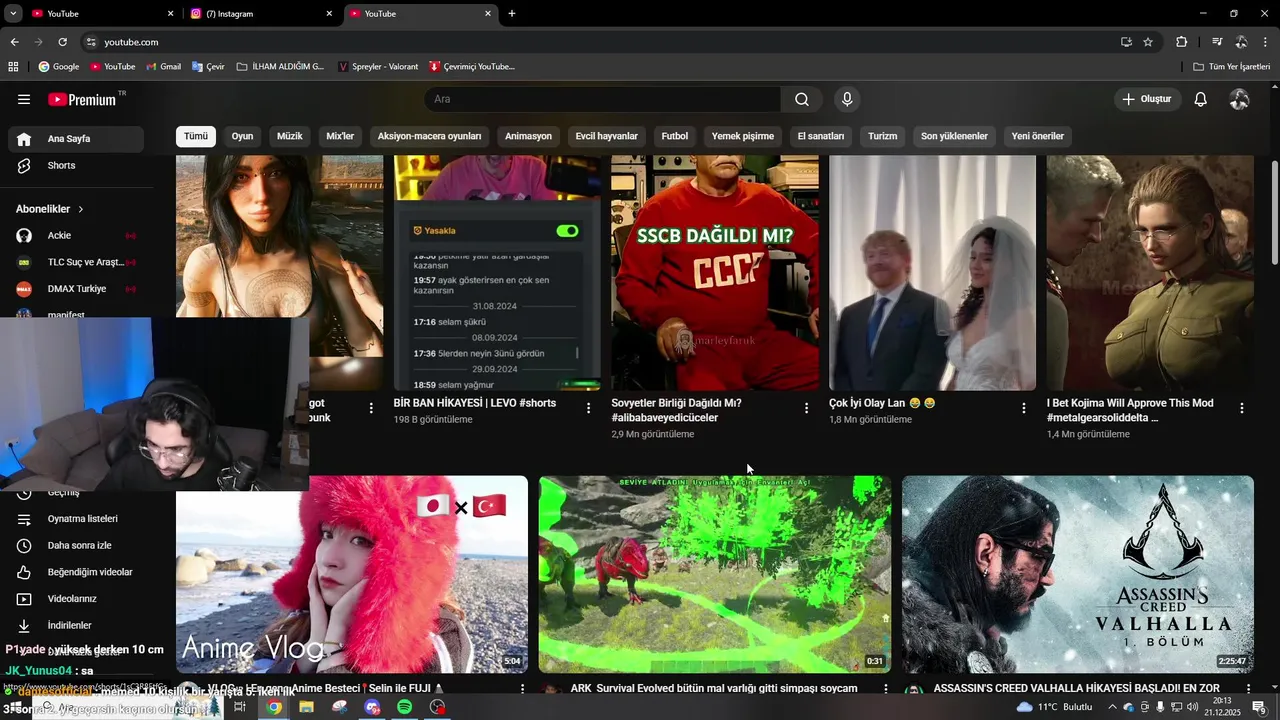Open İndirilenler in sidebar
Image resolution: width=1280 pixels, height=720 pixels.
click(76, 625)
